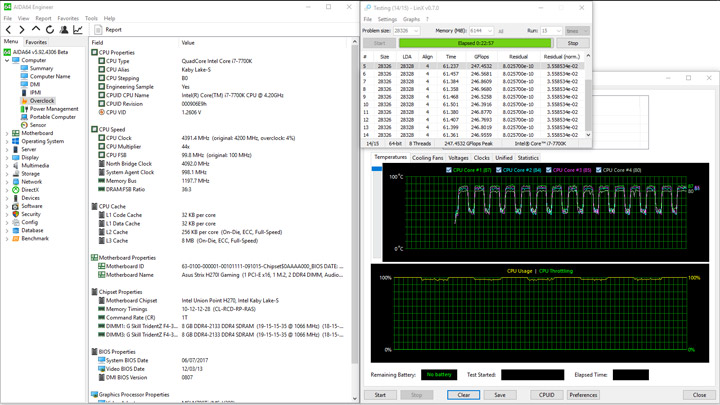Screen dimensions: 720x405
Task: Toggle the CPU Core #4 checkbox
Action: 600,170
